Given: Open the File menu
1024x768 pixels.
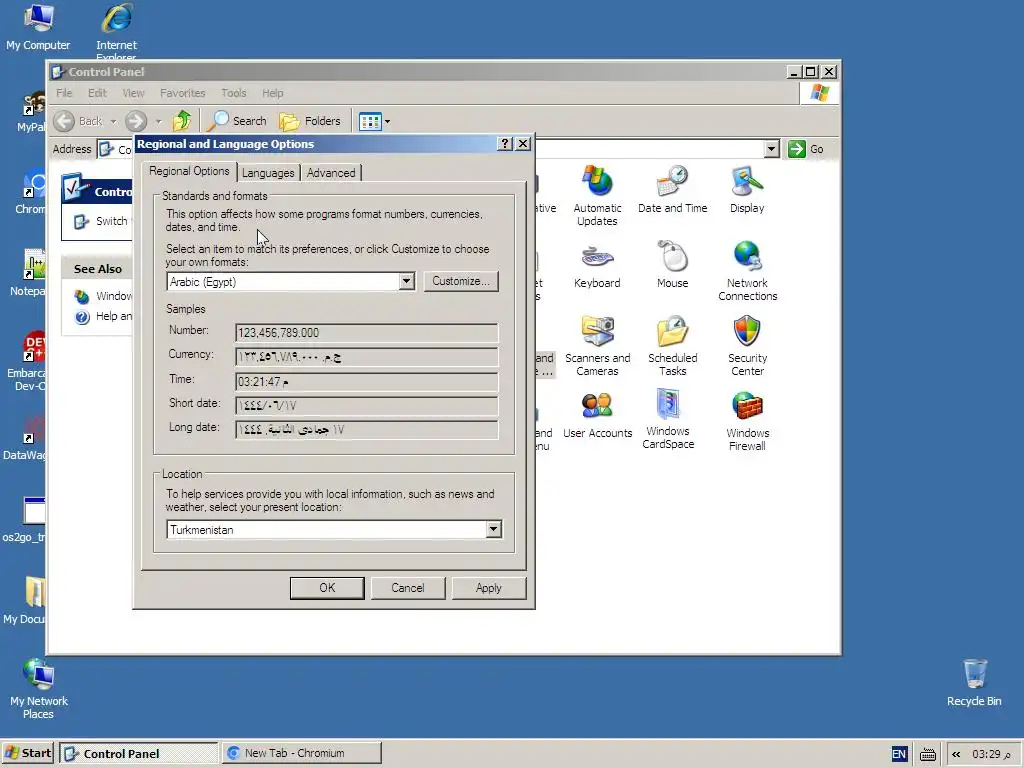Looking at the screenshot, I should point(64,93).
